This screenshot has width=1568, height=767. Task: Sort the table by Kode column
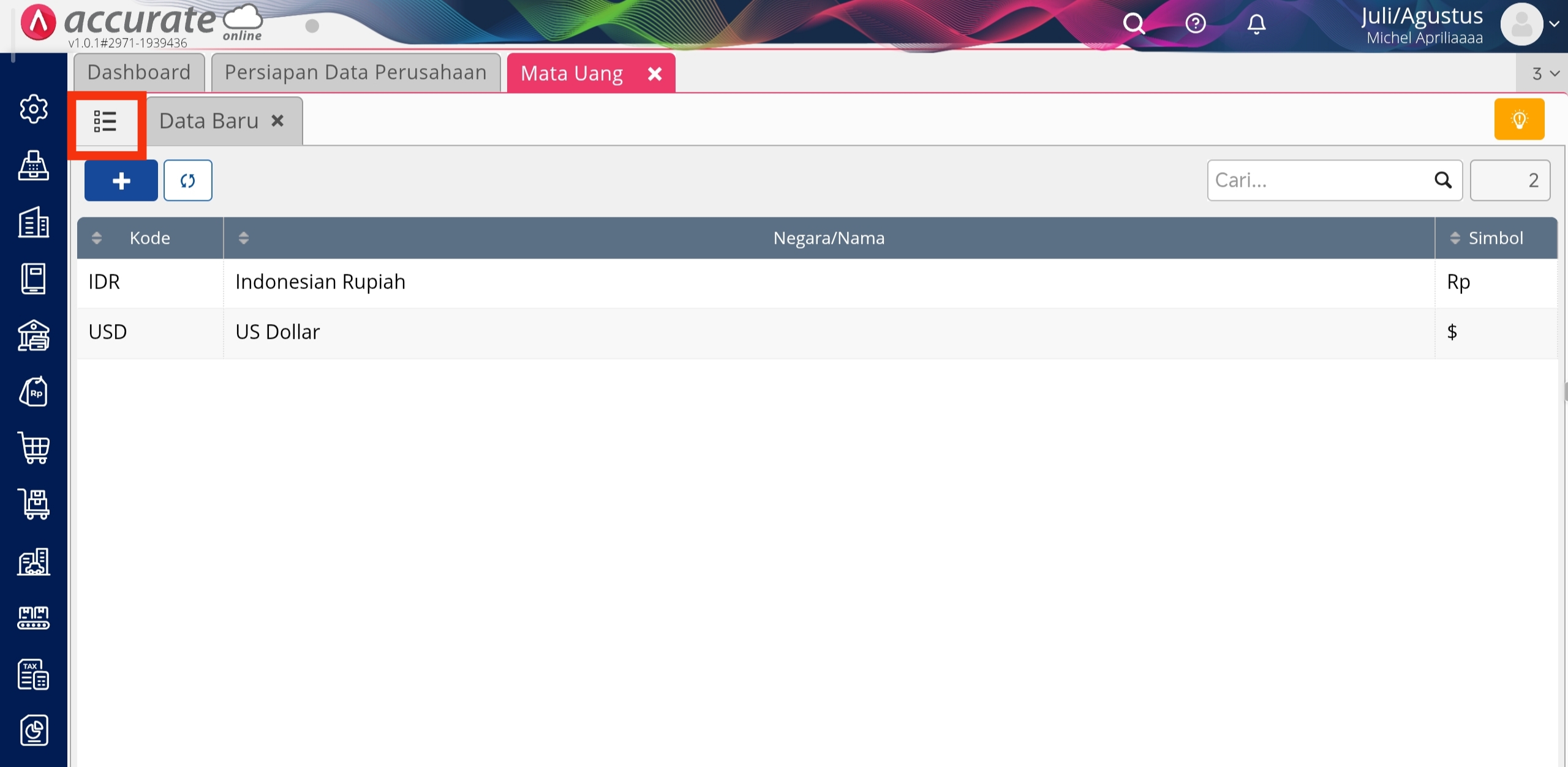point(97,238)
